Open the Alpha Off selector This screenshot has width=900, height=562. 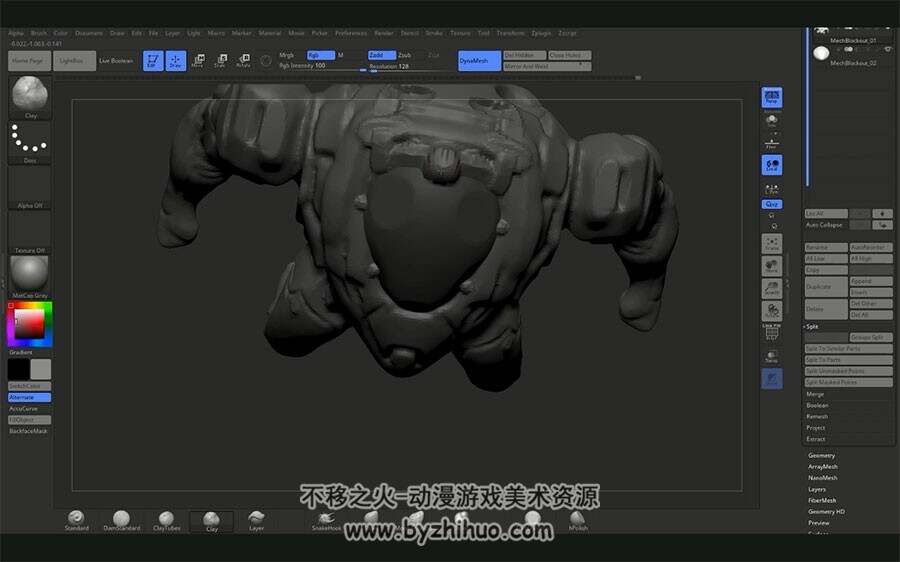[30, 187]
